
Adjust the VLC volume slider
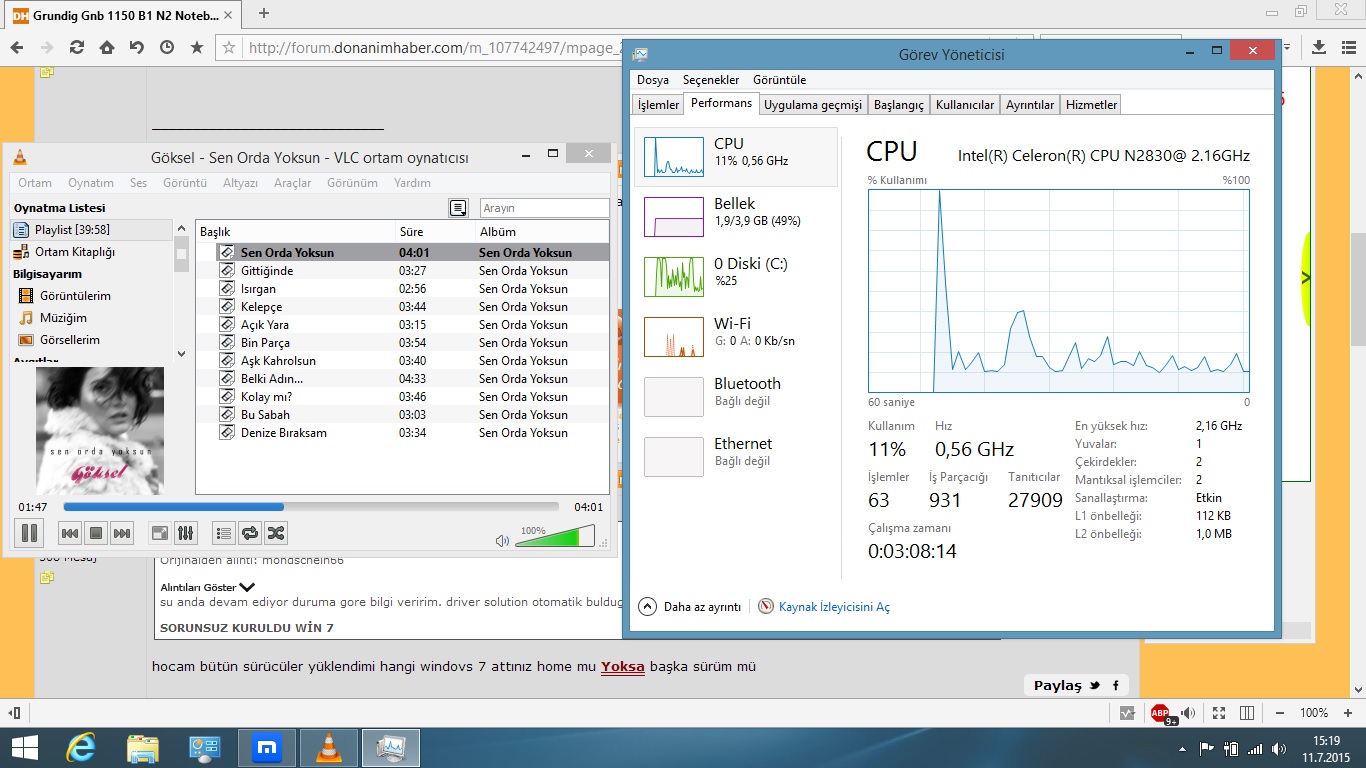tap(555, 538)
